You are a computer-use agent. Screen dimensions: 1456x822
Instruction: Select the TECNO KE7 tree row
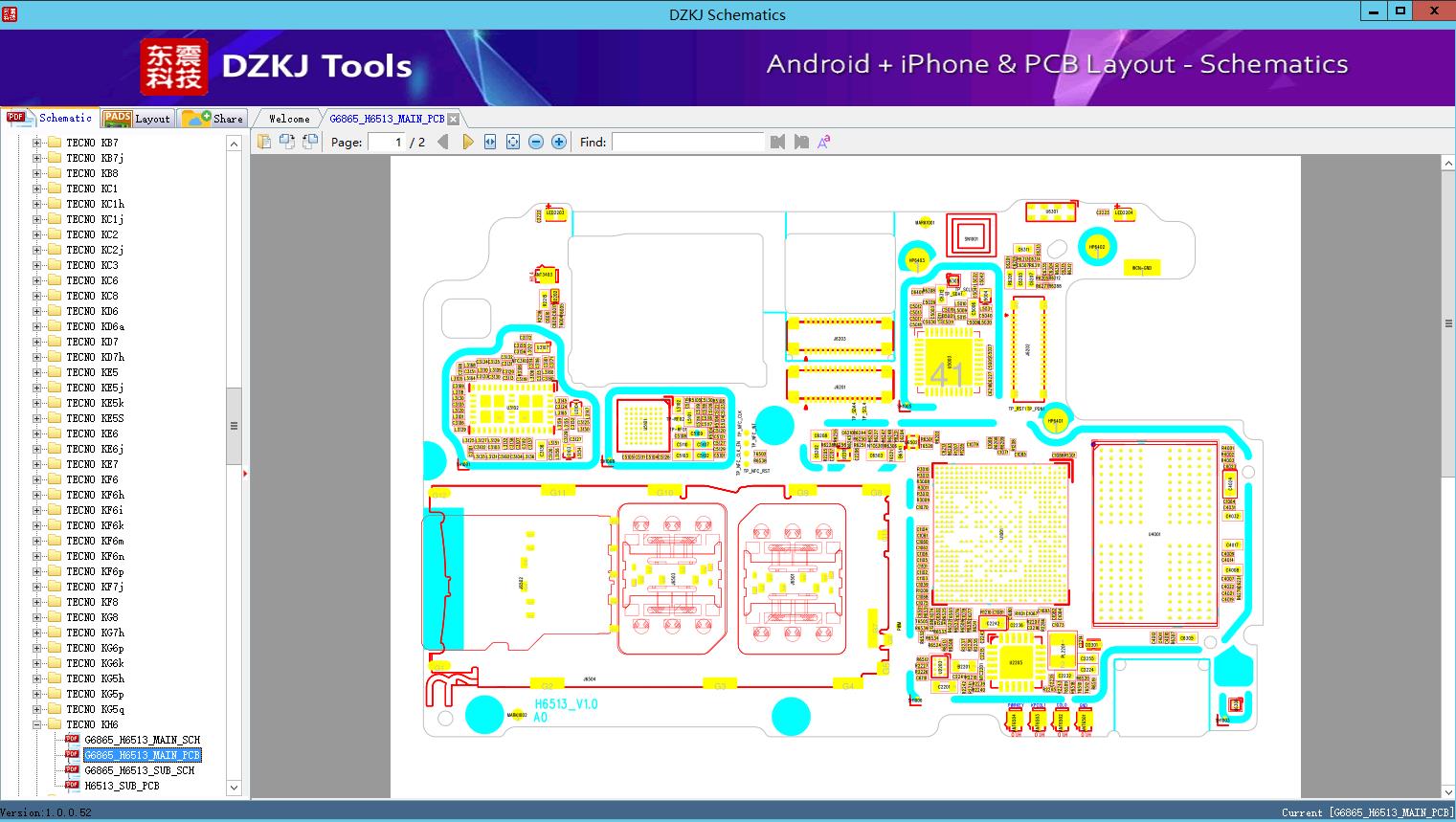pyautogui.click(x=92, y=464)
